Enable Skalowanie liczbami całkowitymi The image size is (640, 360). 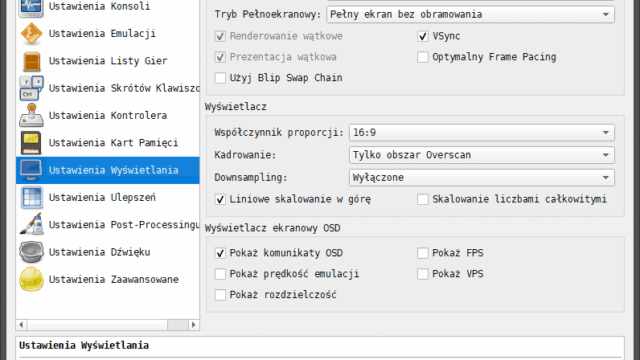[423, 199]
